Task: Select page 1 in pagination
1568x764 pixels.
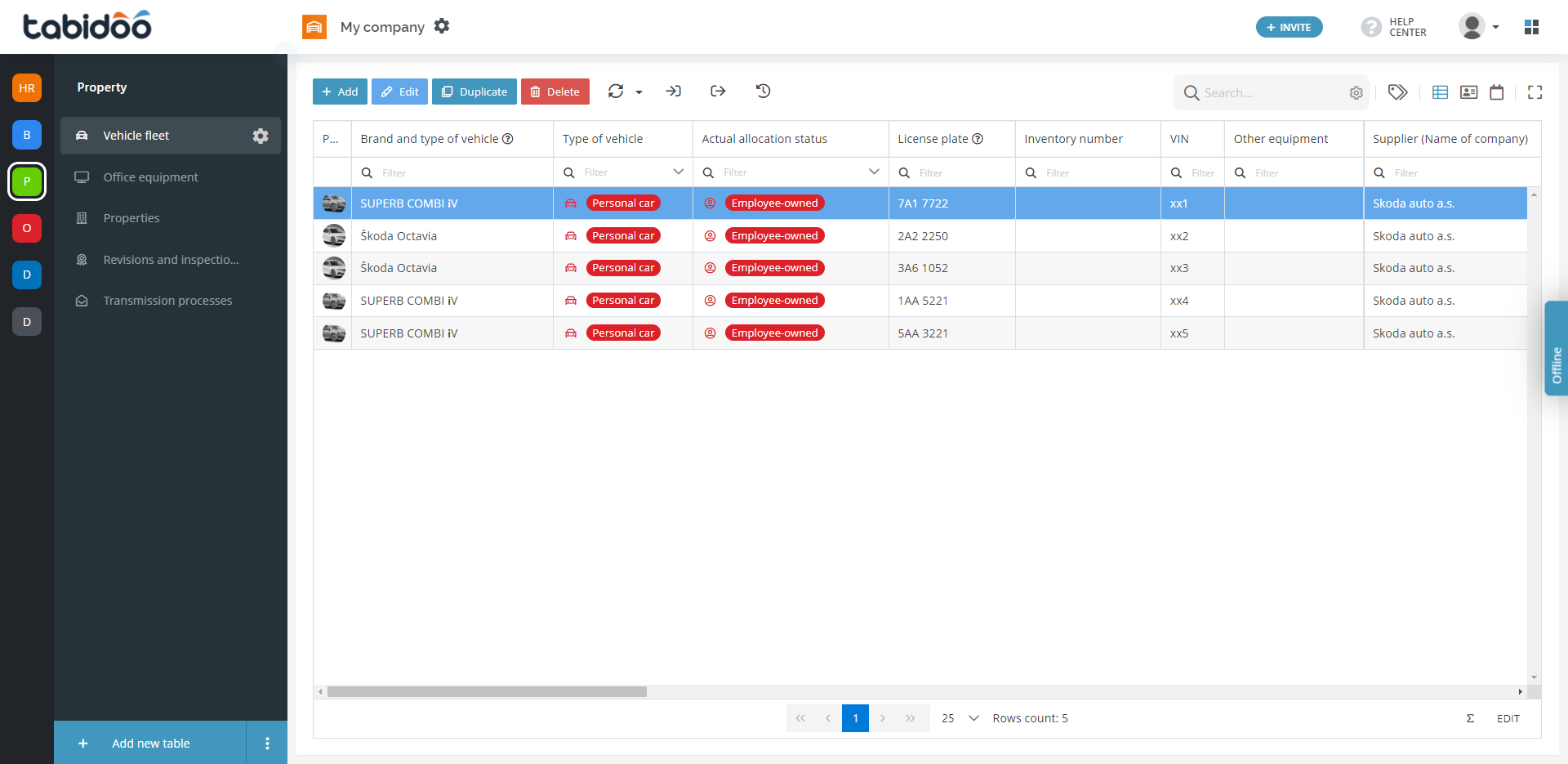Action: click(855, 719)
